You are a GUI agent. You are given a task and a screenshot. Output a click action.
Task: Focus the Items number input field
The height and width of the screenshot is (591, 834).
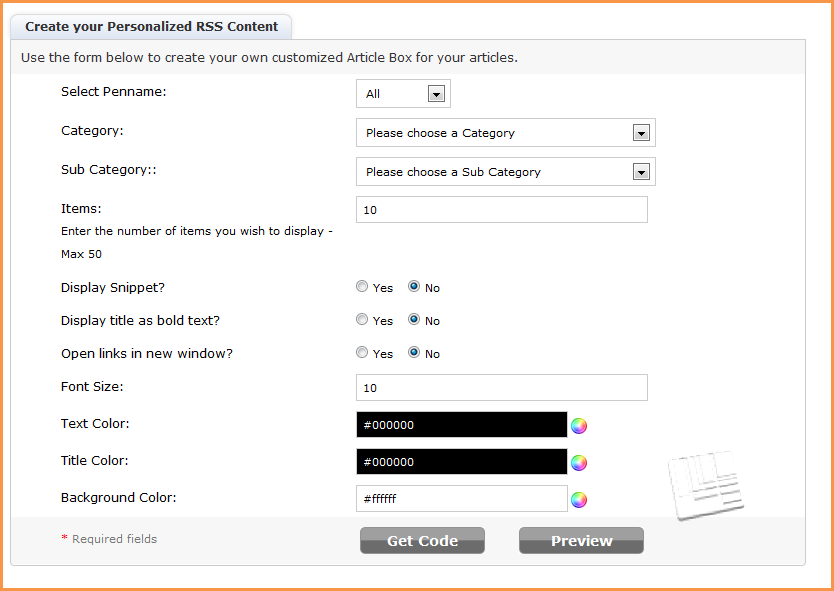click(x=501, y=210)
